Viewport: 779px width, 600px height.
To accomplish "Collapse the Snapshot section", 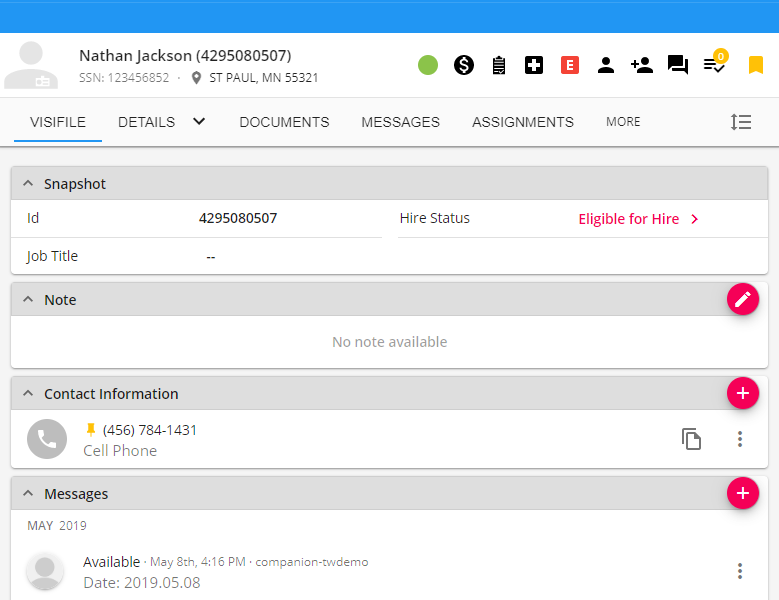I will (x=28, y=183).
